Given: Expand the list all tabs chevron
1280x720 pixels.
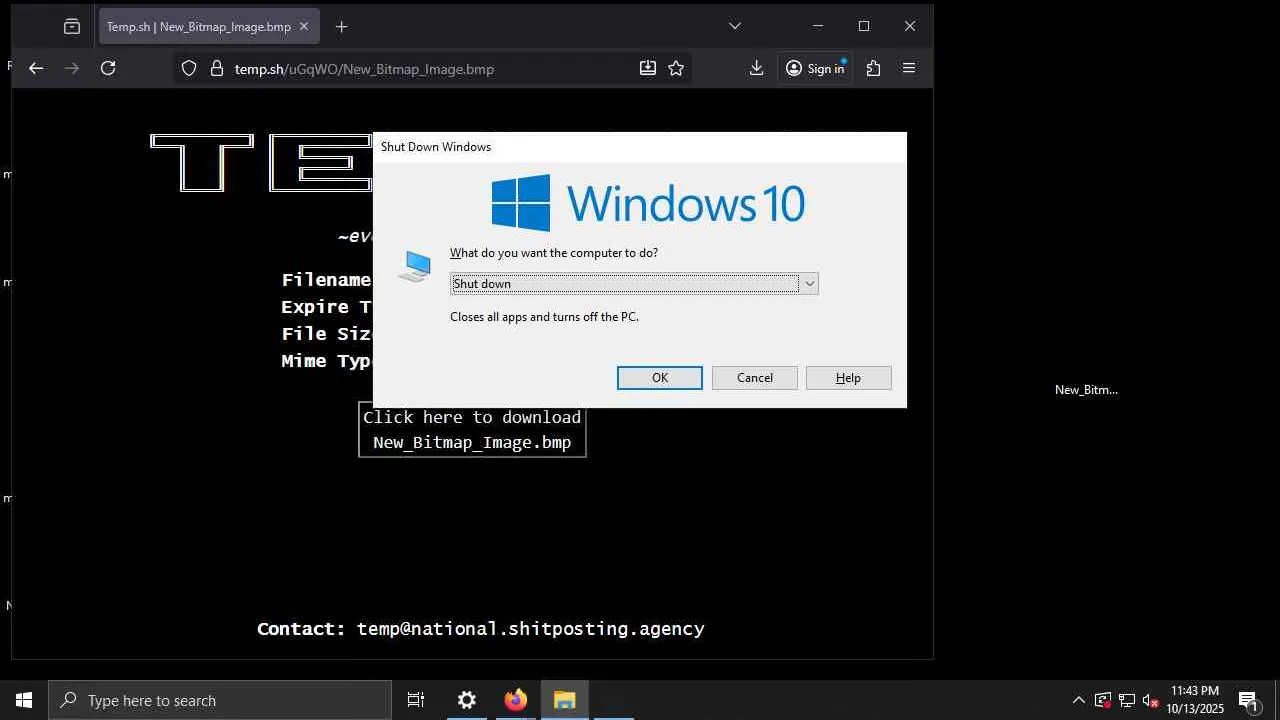Looking at the screenshot, I should click(x=735, y=26).
